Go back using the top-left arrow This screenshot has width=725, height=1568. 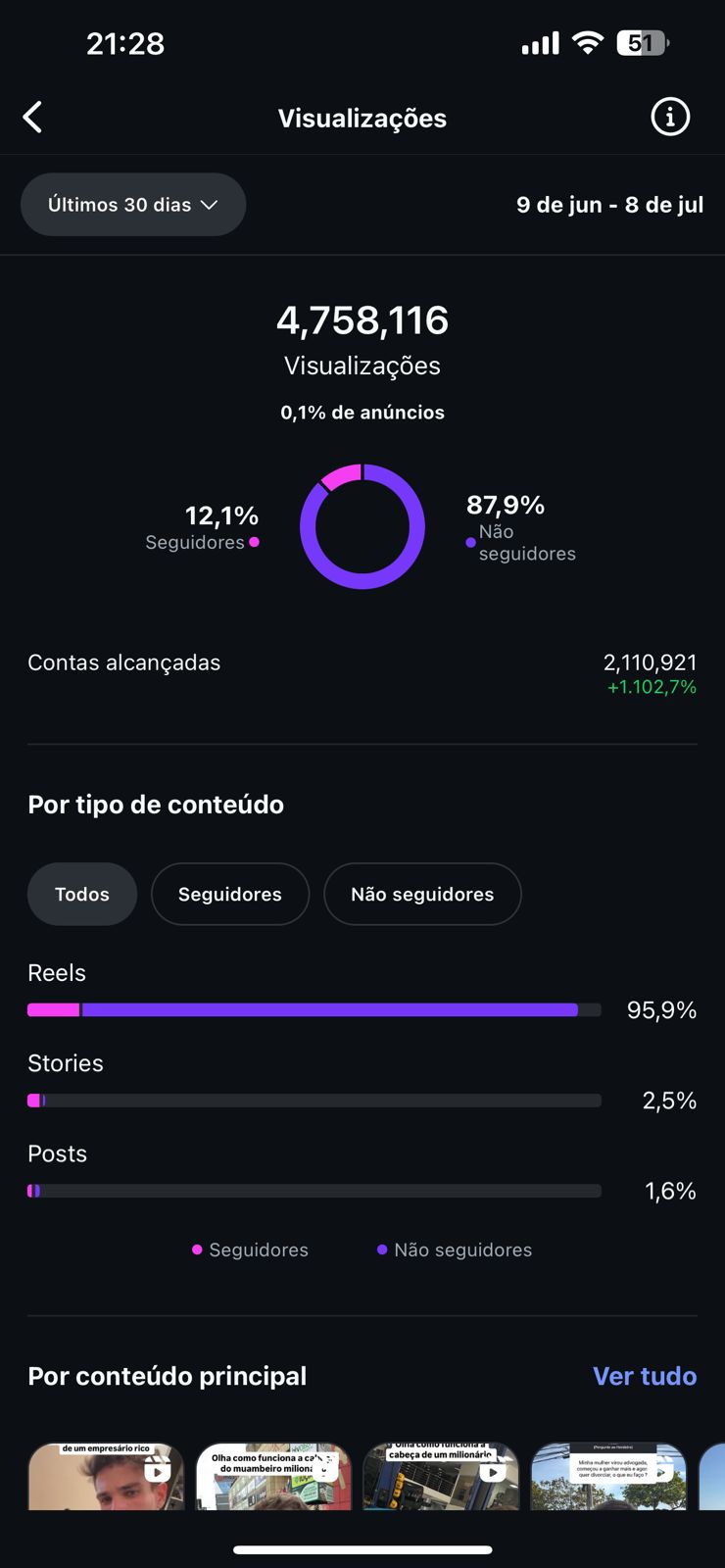coord(33,118)
